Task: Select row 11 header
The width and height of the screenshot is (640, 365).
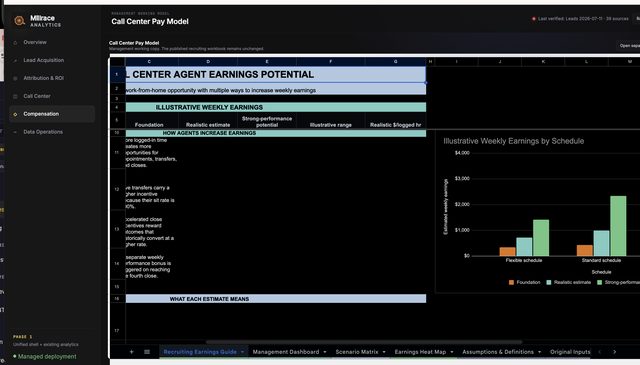Action: pyautogui.click(x=117, y=153)
